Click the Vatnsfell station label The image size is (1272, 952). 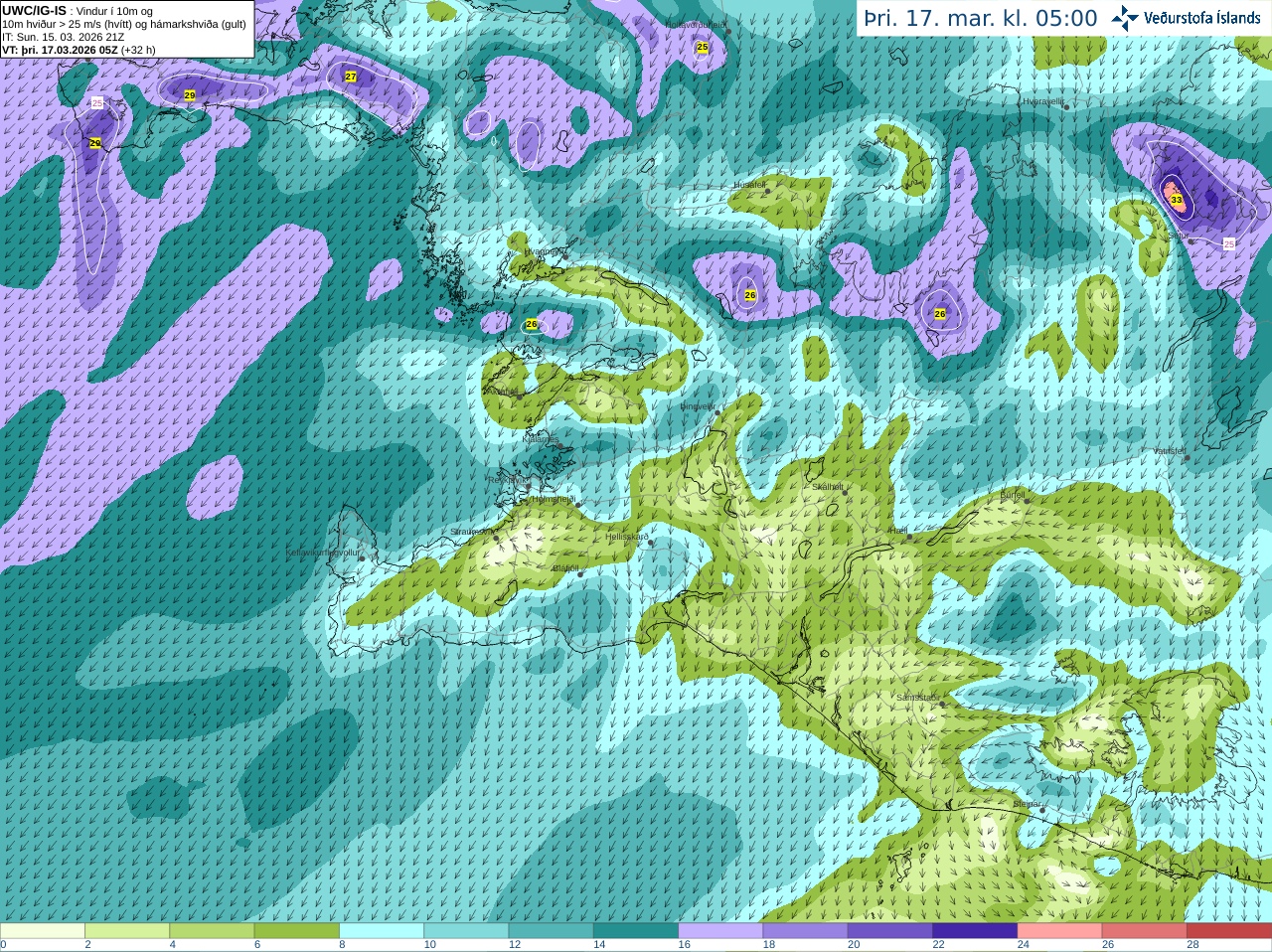pos(1170,451)
